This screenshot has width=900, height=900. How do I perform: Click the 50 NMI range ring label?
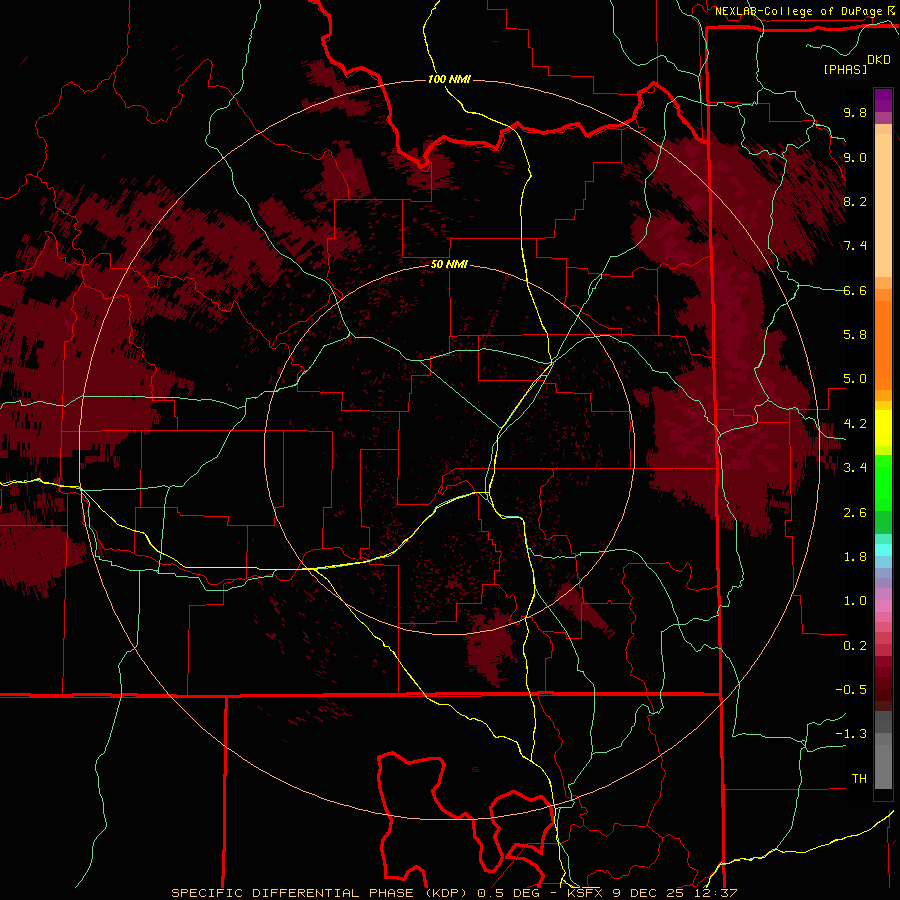449,265
